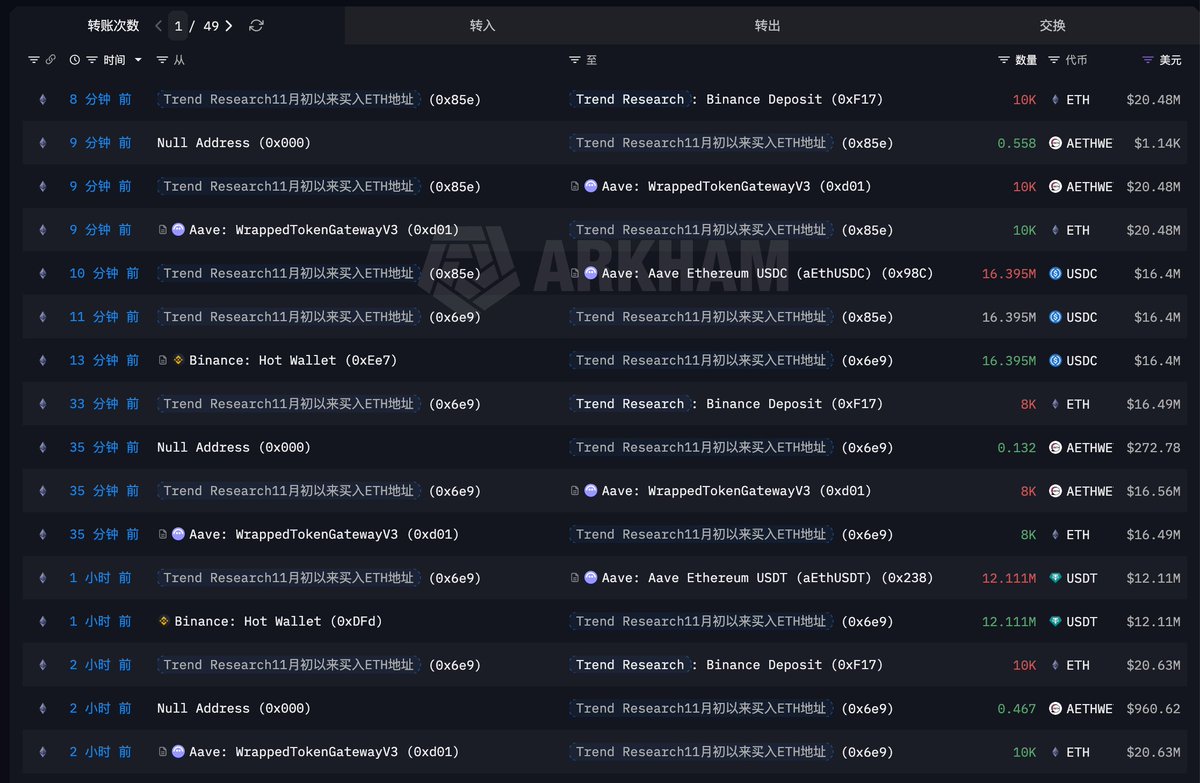The width and height of the screenshot is (1200, 783).
Task: Click Aave ghost icon beside aEthUSDC
Action: pyautogui.click(x=591, y=274)
